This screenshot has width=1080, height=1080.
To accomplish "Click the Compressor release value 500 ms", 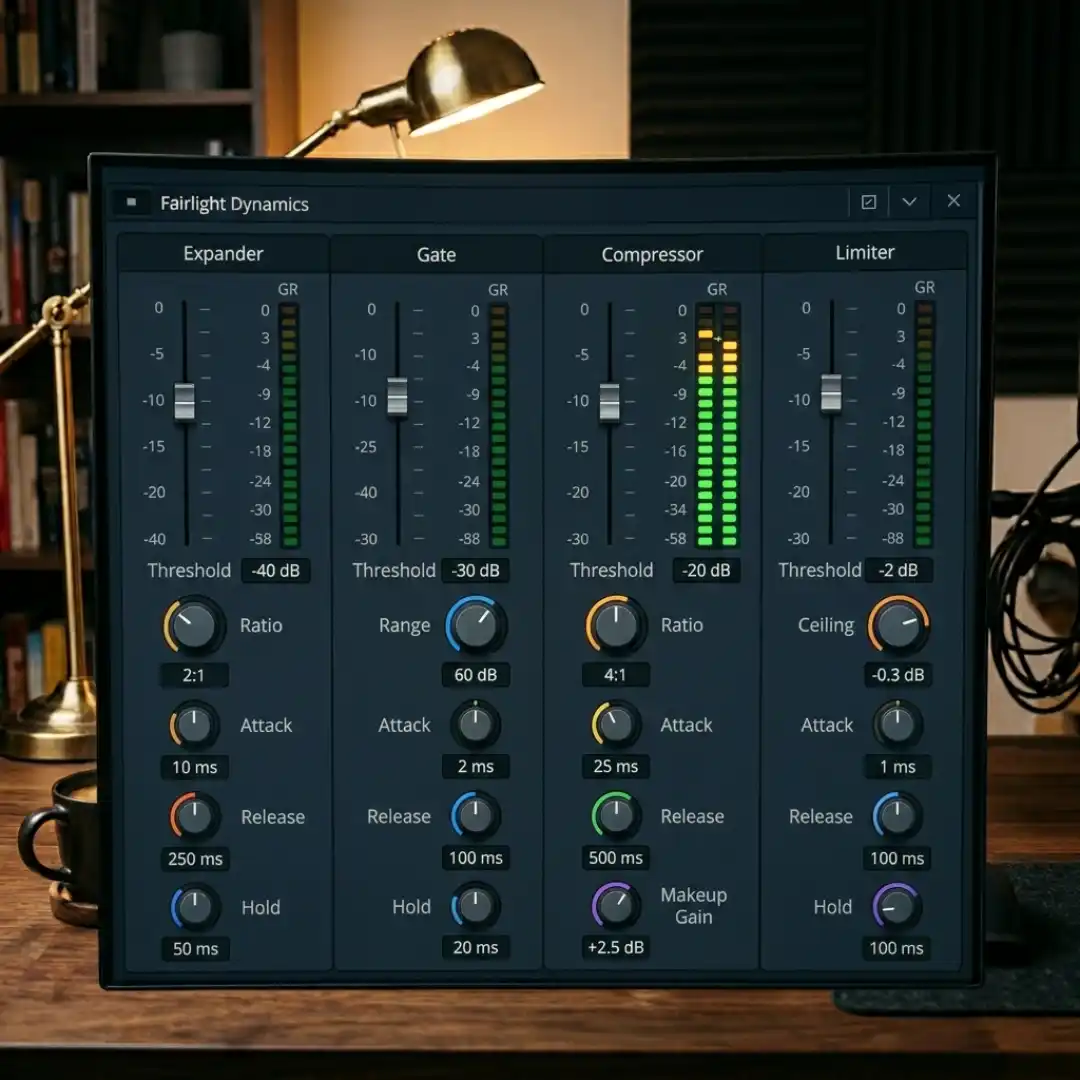I will coord(616,858).
